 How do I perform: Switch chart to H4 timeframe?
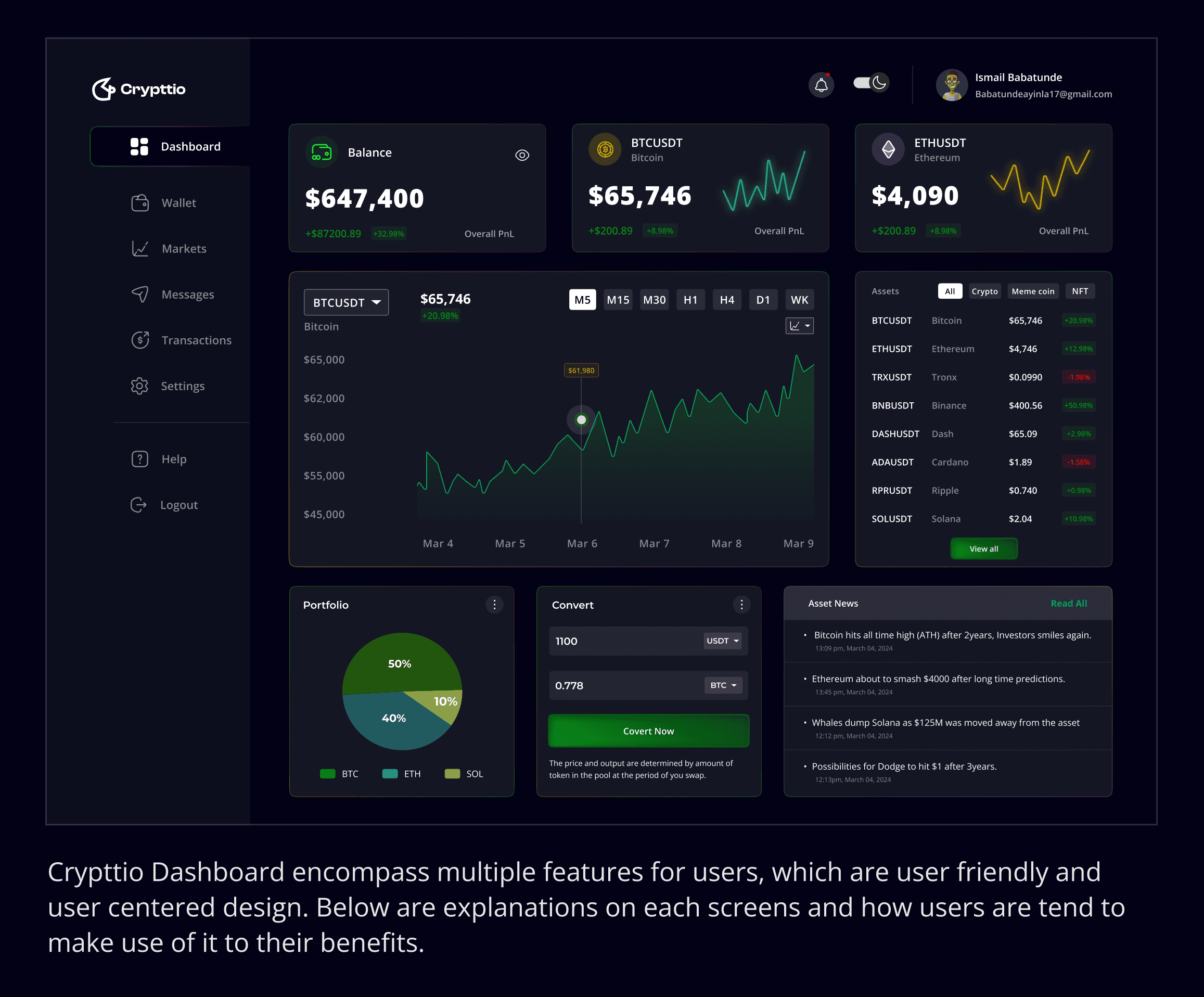pyautogui.click(x=726, y=300)
